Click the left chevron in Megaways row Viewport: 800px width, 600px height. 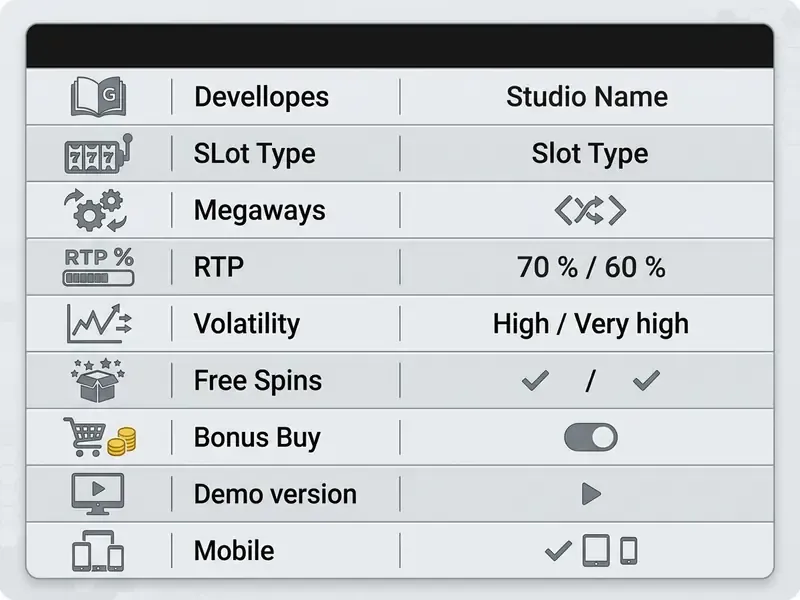pos(563,210)
